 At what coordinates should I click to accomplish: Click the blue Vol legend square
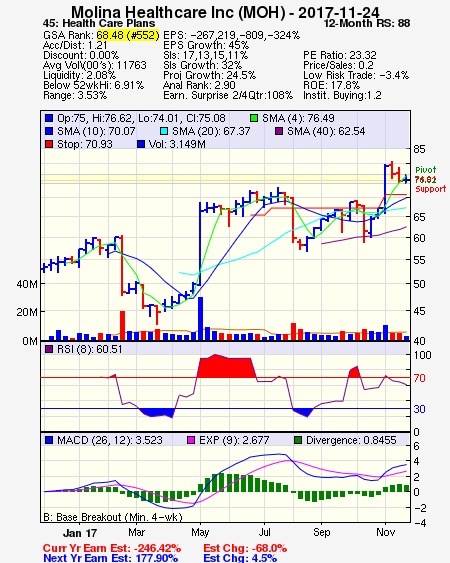coord(141,144)
